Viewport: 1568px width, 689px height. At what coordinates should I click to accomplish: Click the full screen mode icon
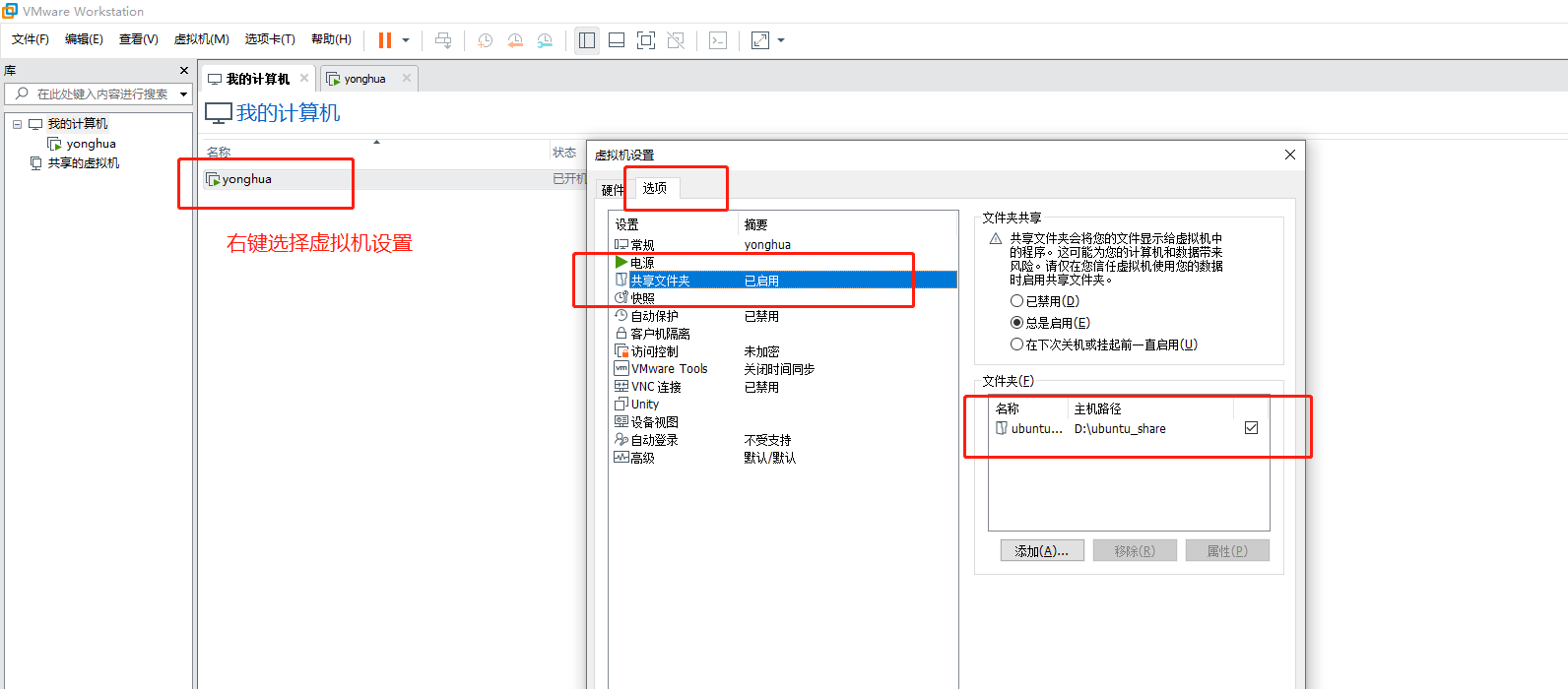pos(646,40)
